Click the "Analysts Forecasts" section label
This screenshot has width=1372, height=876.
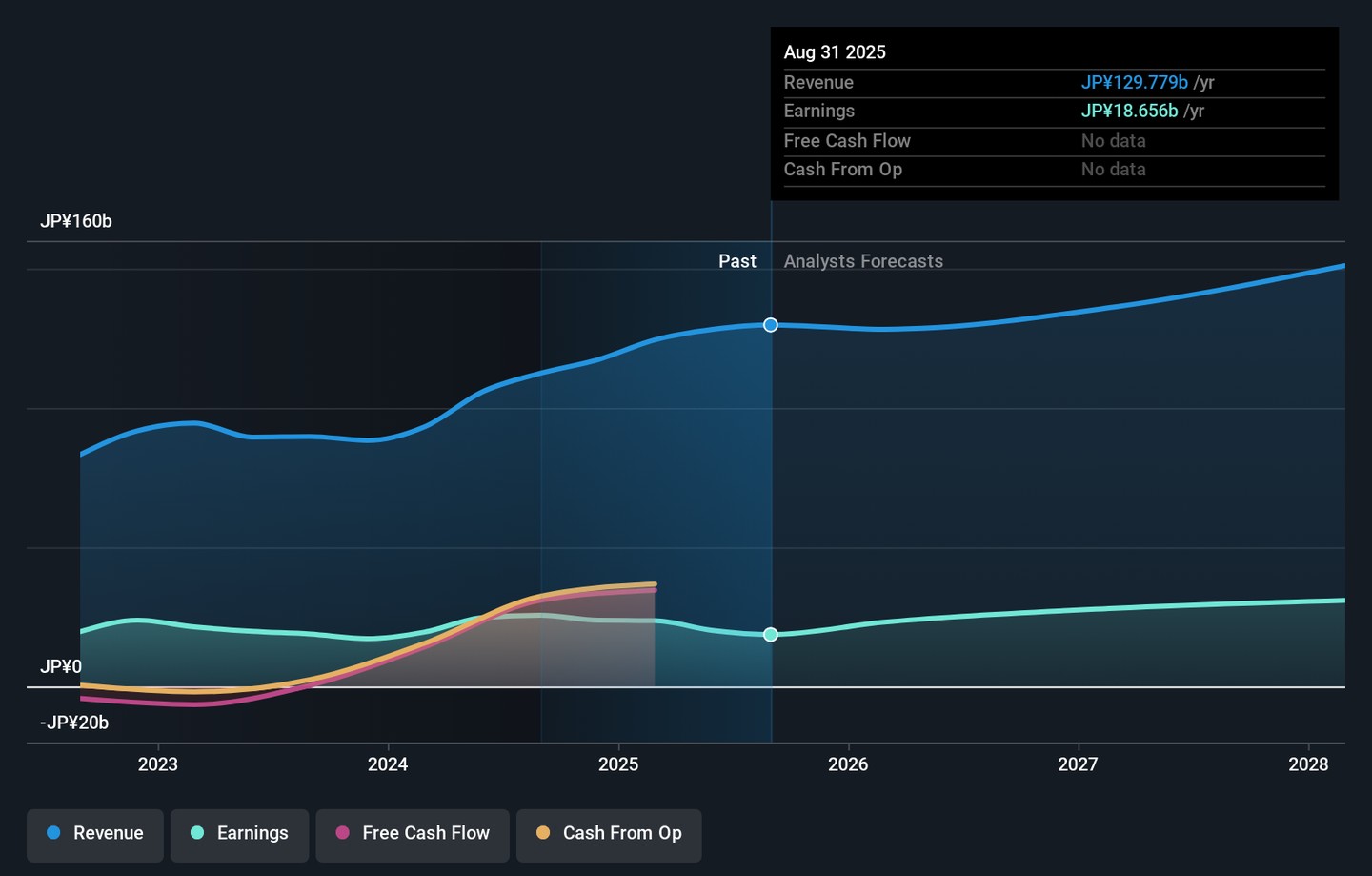(863, 261)
